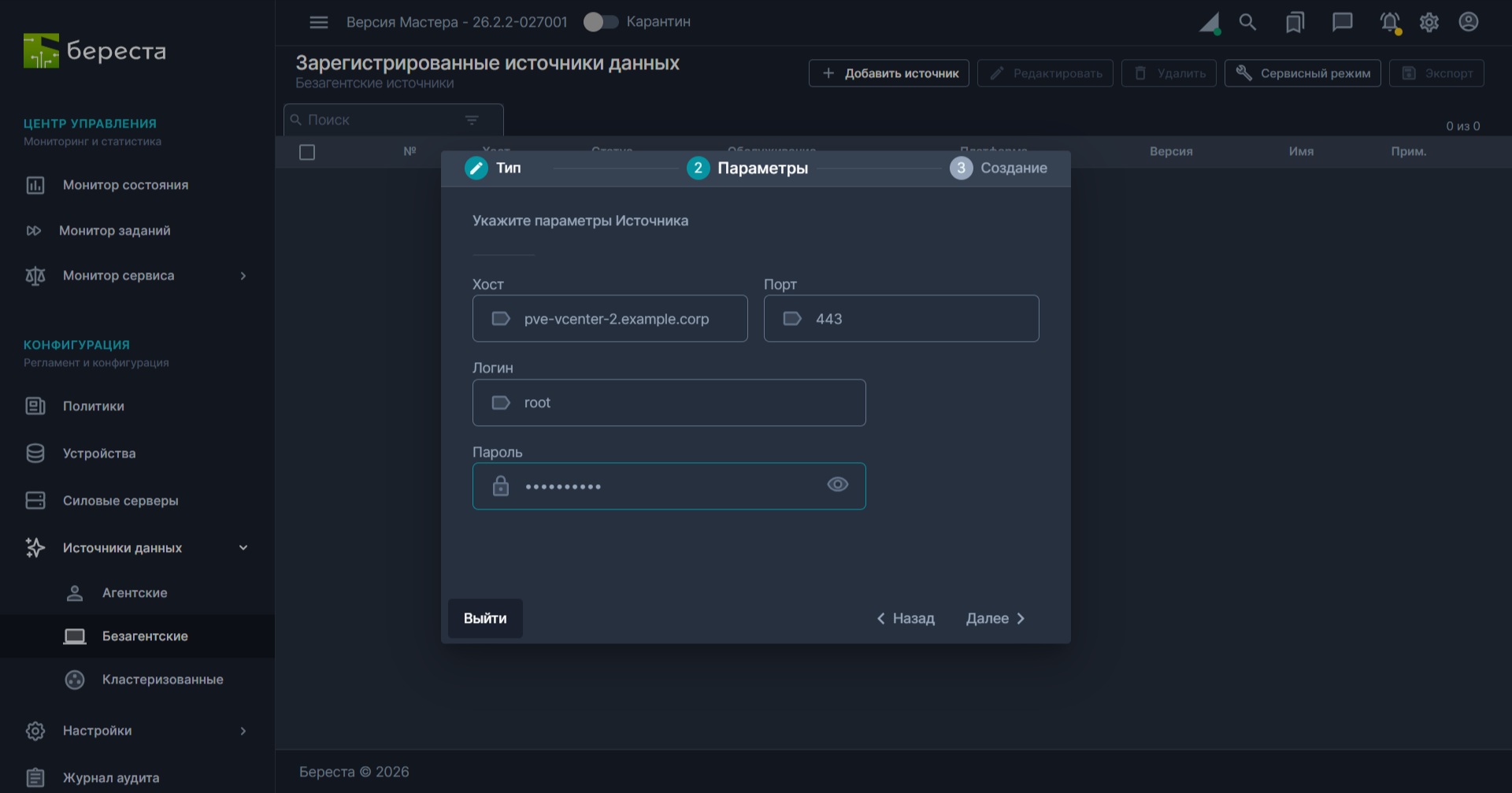Click Сервисный режим button
Viewport: 1512px width, 793px height.
pos(1303,73)
